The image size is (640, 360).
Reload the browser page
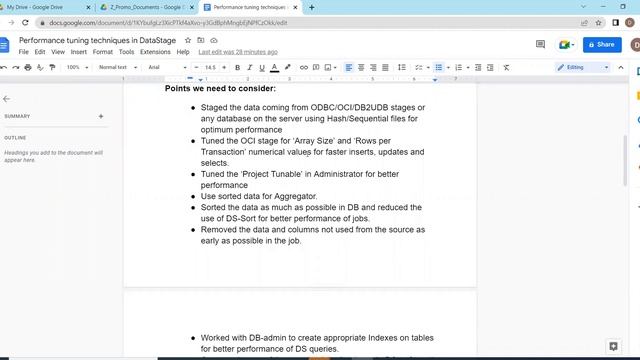25,23
